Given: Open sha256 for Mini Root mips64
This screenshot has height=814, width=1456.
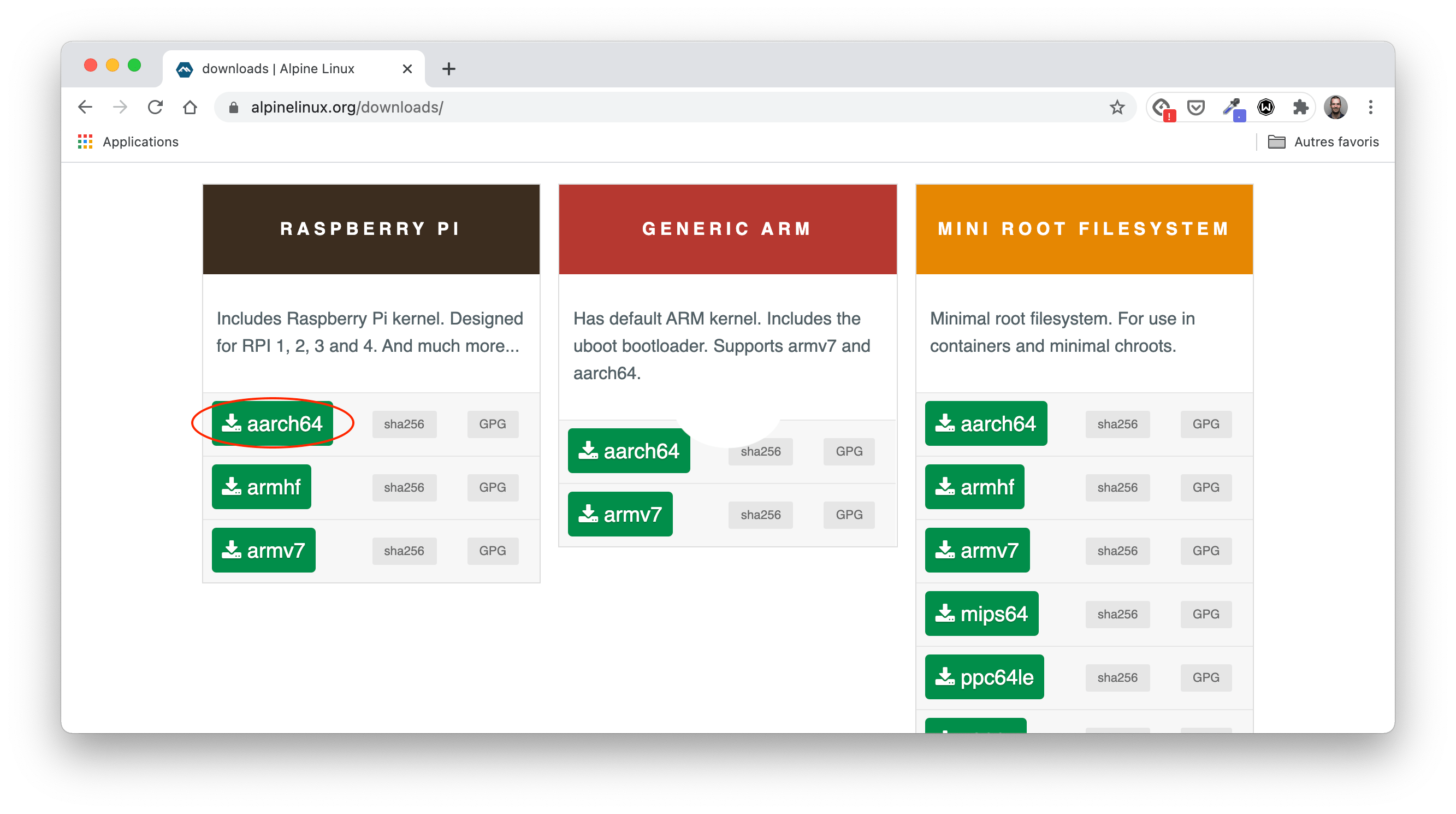Looking at the screenshot, I should [1117, 614].
